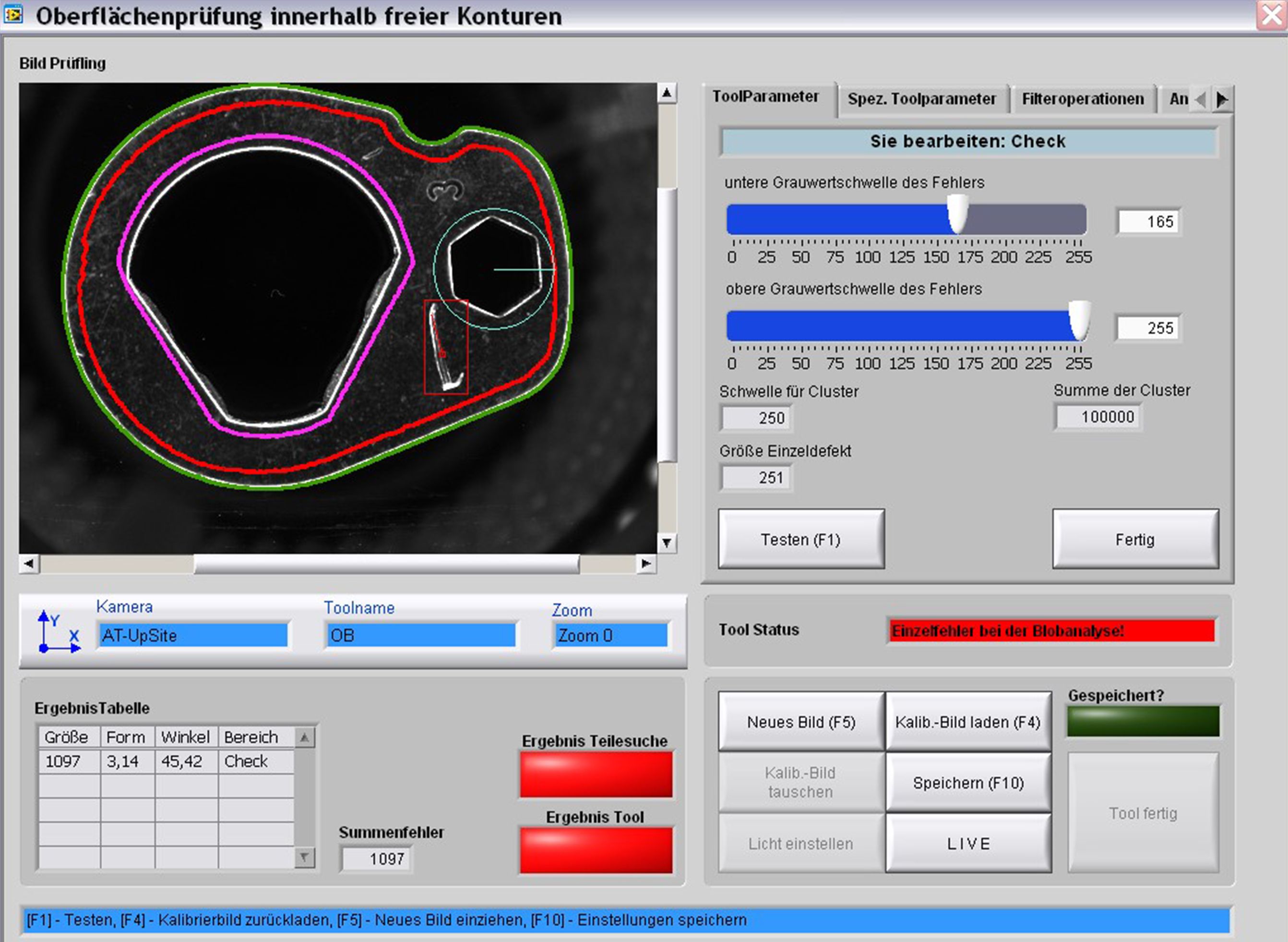Click the image scroll up arrow
The height and width of the screenshot is (942, 1288).
pos(667,92)
